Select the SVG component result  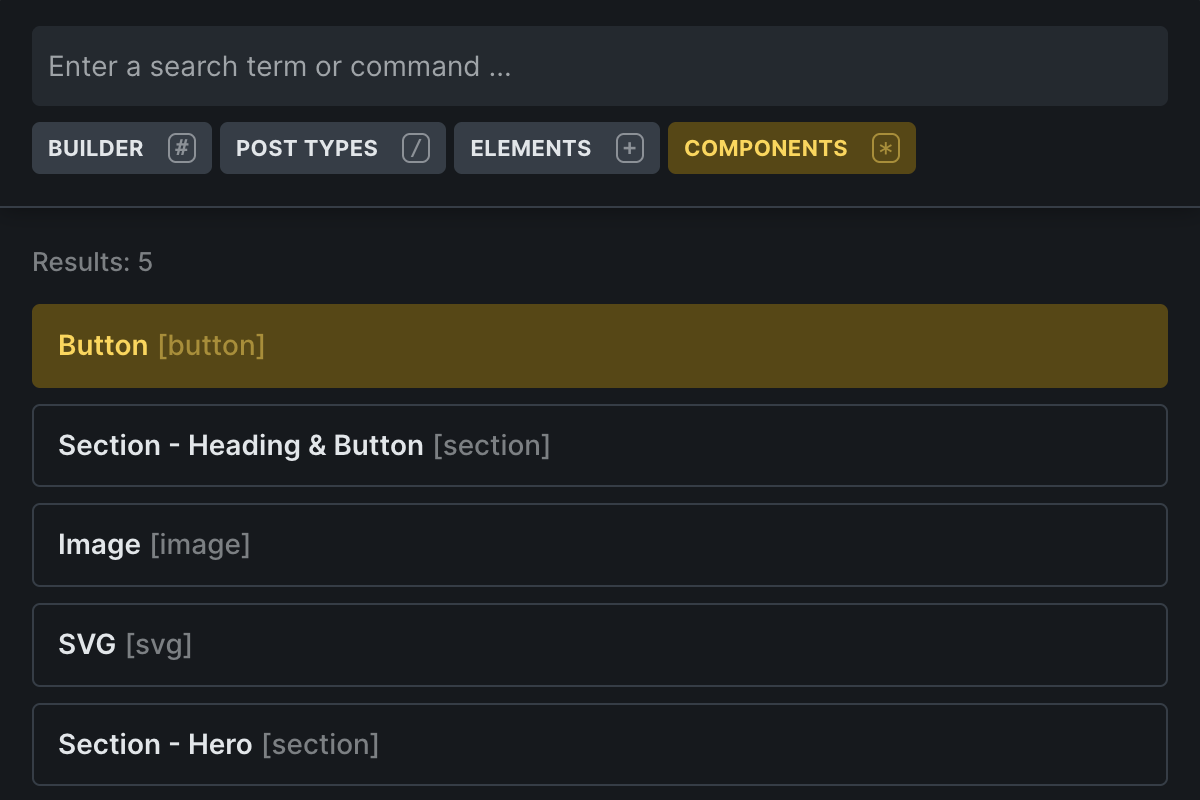coord(600,645)
